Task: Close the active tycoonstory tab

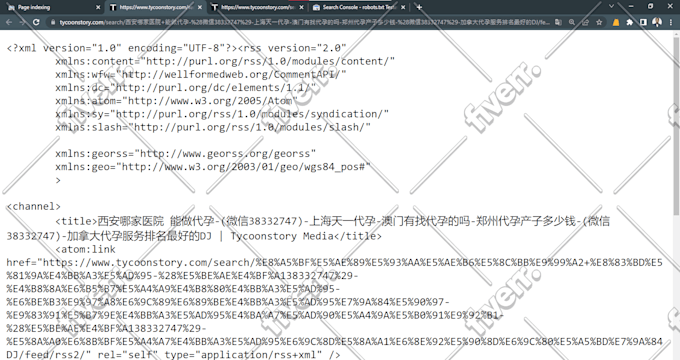Action: coord(200,7)
